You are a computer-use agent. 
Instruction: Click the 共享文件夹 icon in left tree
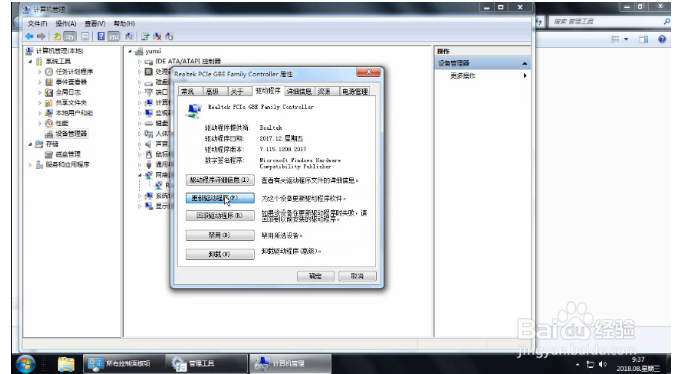[49, 102]
